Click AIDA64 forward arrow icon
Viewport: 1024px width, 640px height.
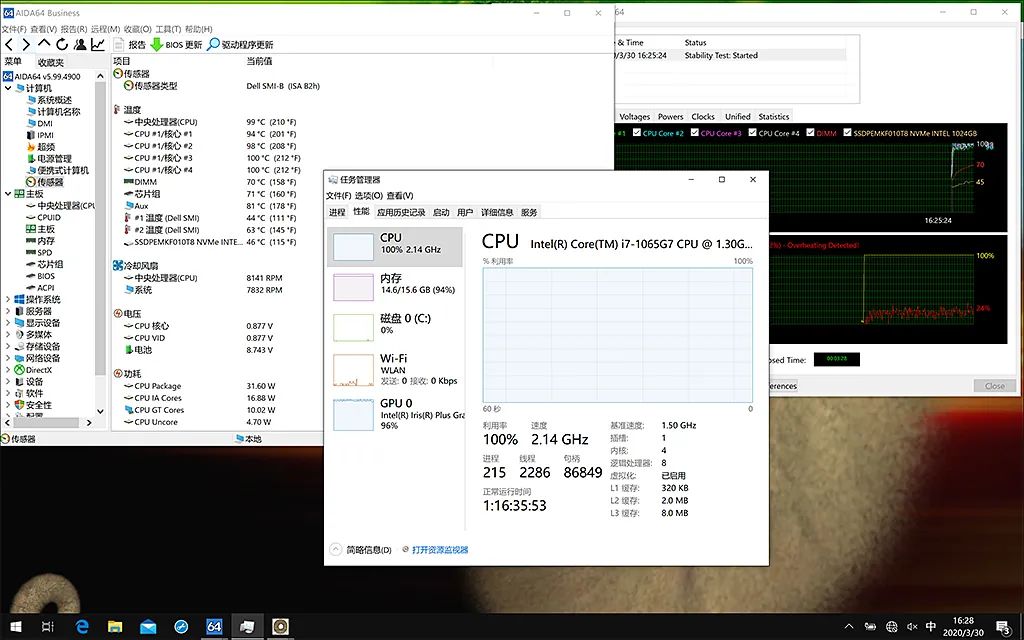[26, 44]
